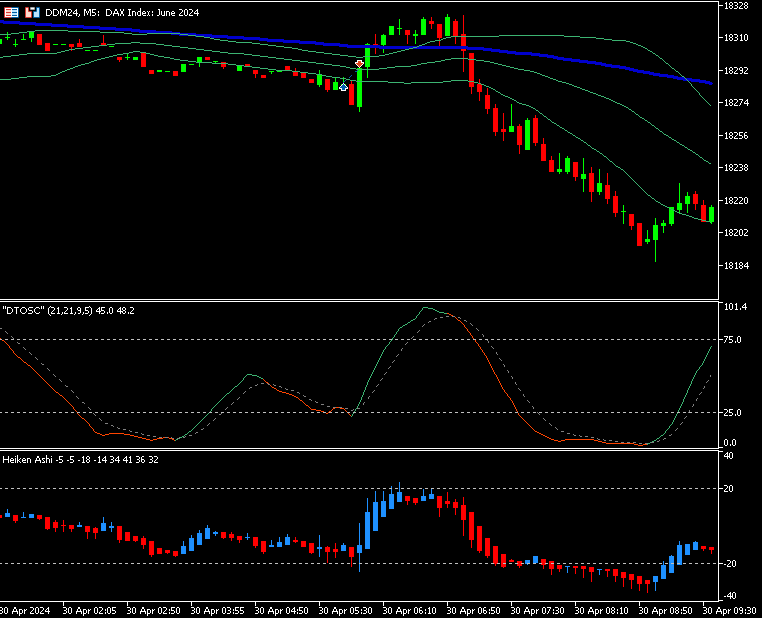Click the '30 Apr 04:50' time label
Viewport: 762px width, 618px height.
(281, 611)
